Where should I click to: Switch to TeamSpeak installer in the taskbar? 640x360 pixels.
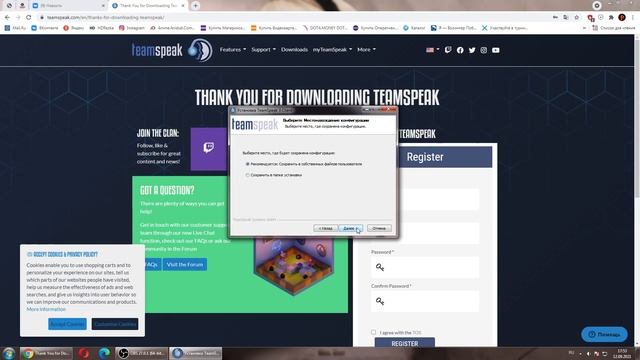pyautogui.click(x=196, y=353)
